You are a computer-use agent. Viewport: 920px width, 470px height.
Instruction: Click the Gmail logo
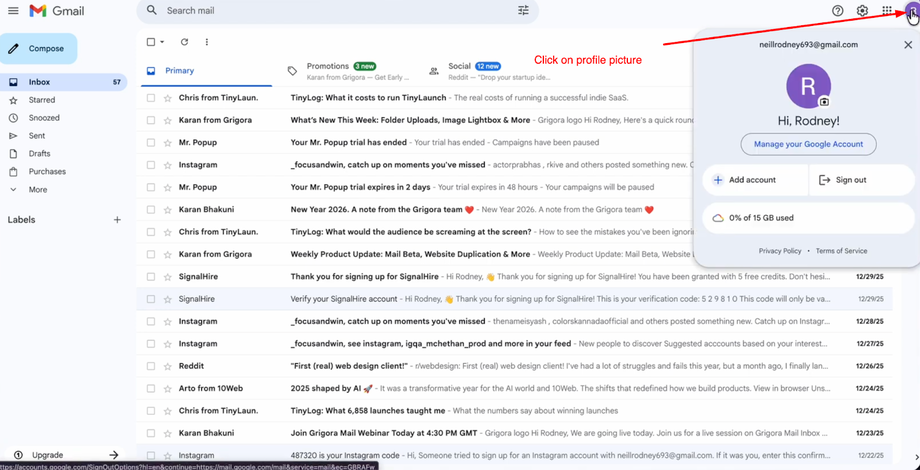57,11
